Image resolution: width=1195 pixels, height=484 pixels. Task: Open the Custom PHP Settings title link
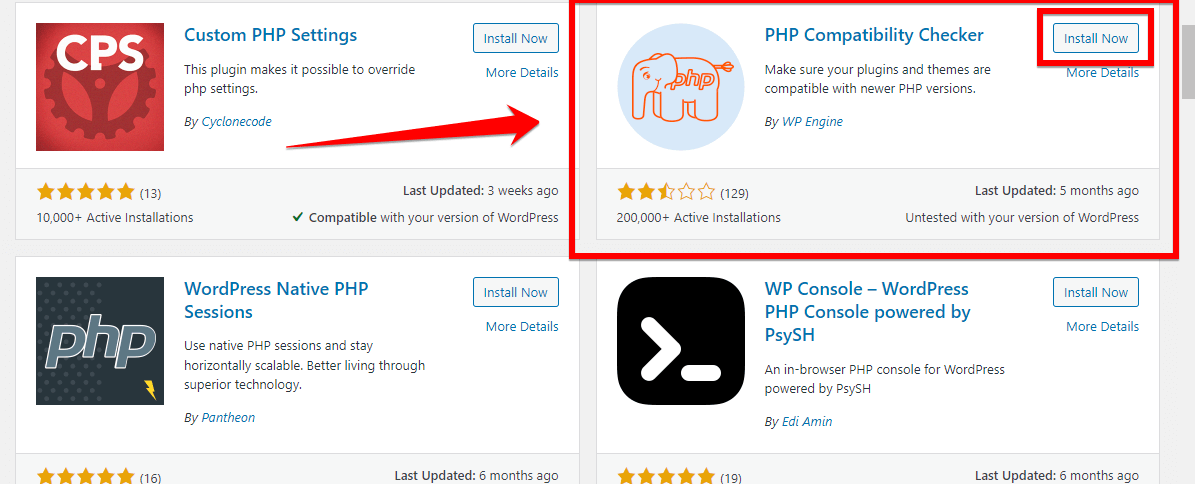pos(270,35)
